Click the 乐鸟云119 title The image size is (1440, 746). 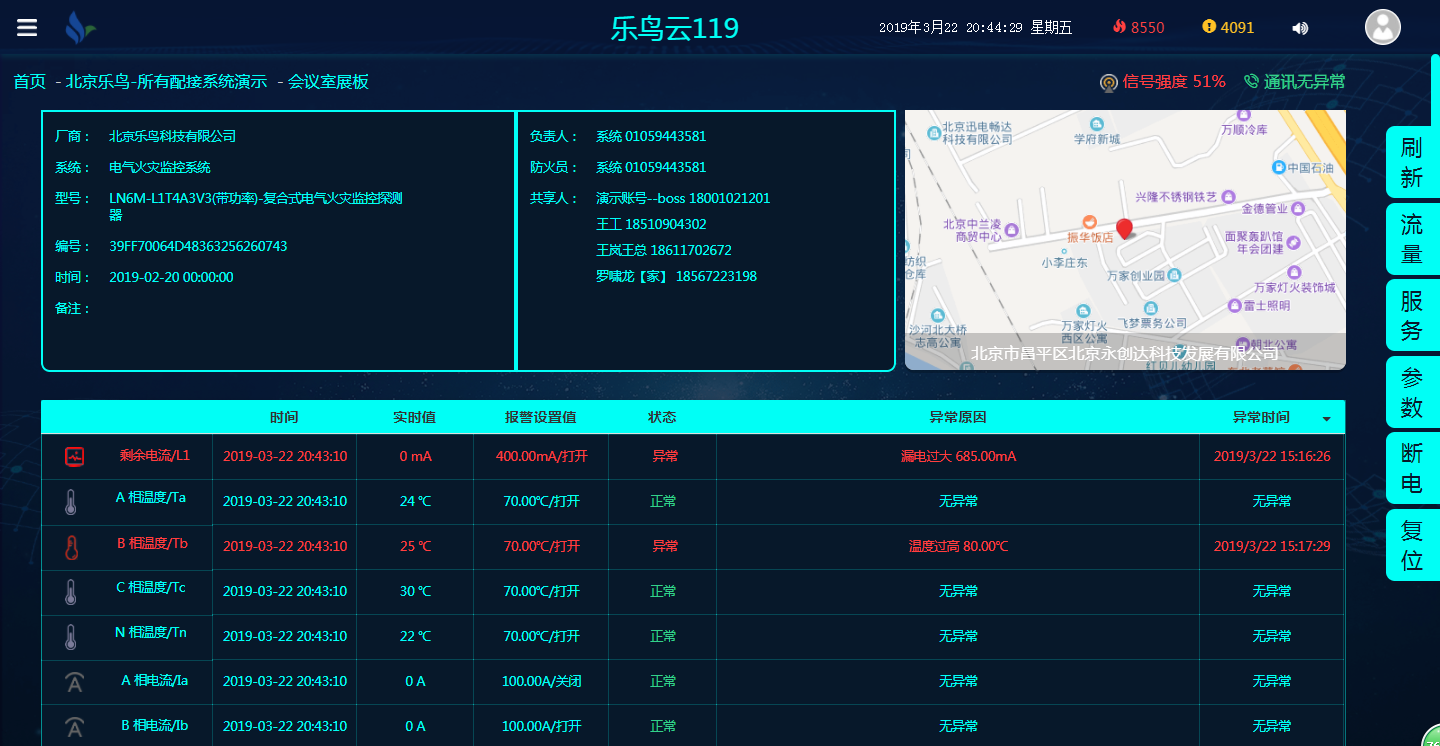(675, 28)
